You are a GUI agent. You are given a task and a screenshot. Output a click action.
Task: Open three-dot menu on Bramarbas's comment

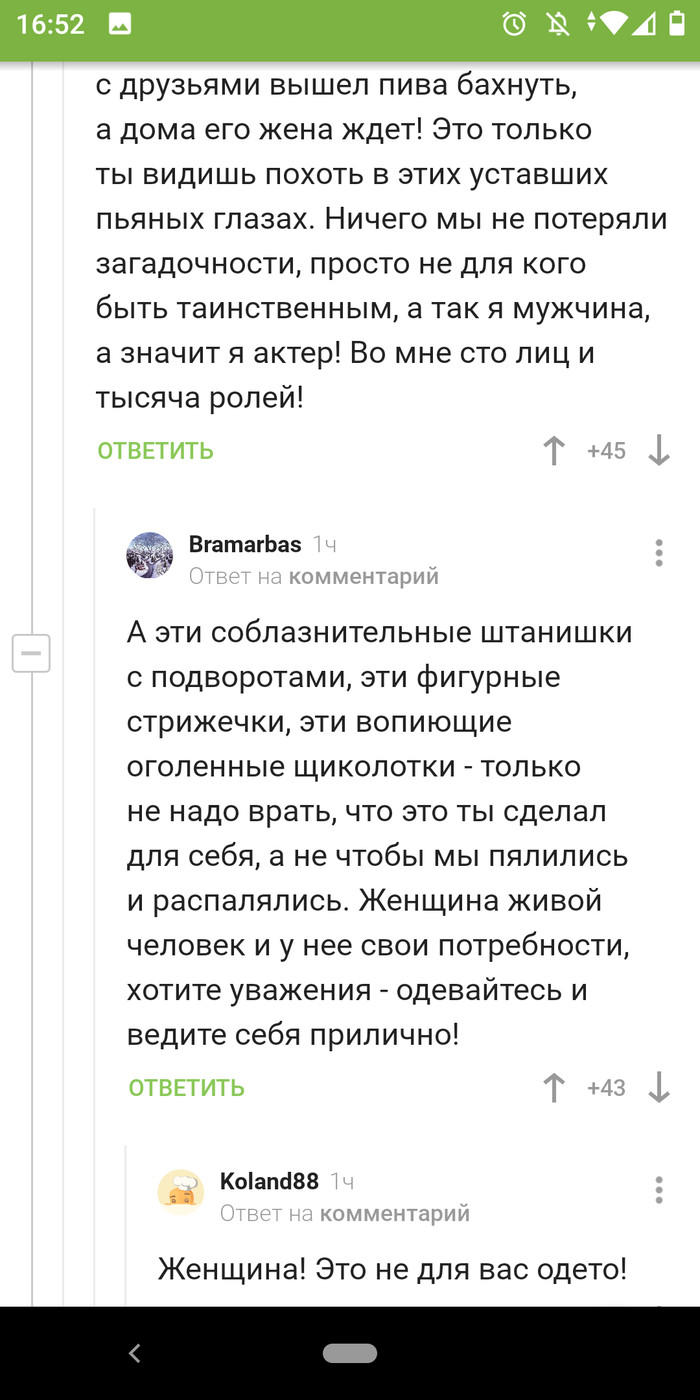(658, 553)
